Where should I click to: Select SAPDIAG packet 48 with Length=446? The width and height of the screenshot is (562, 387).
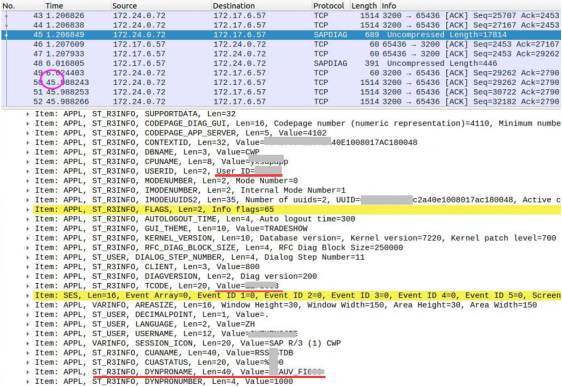tap(281, 63)
